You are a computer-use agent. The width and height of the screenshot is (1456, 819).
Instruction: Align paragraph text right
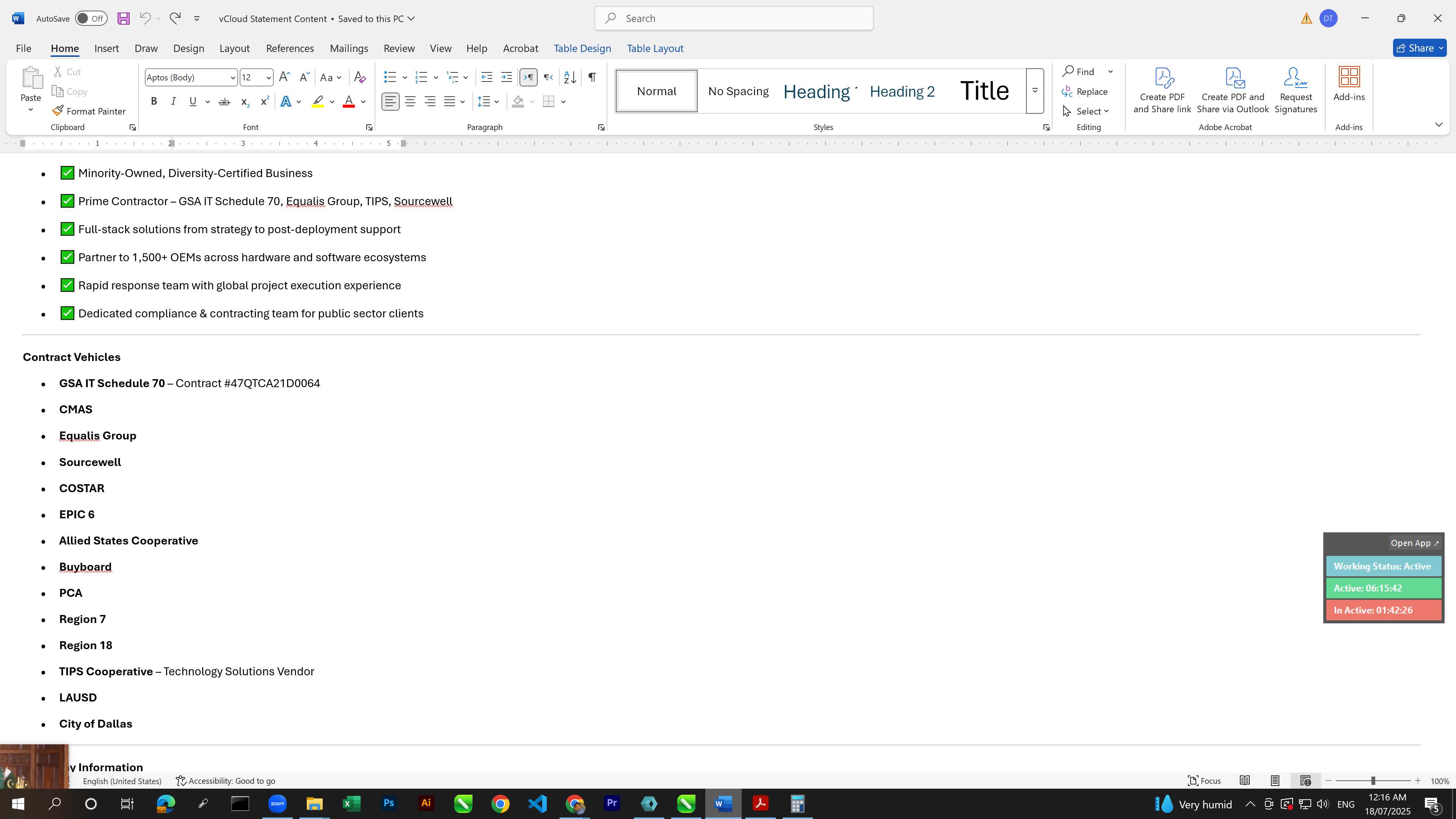430,102
